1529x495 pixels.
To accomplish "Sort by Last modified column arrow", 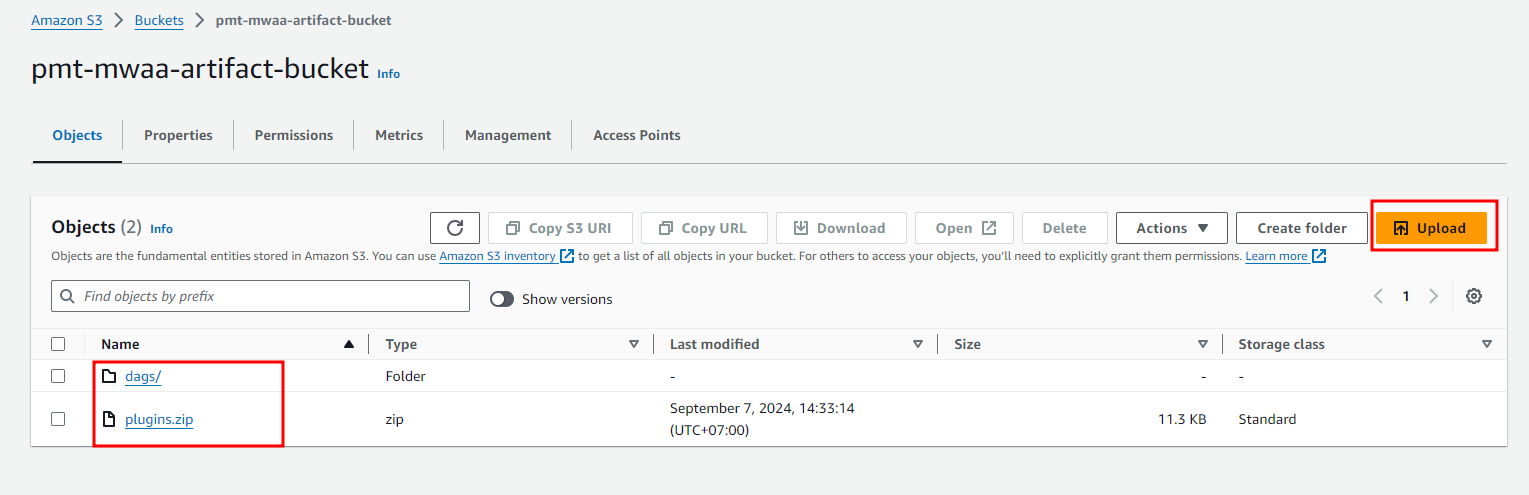I will pyautogui.click(x=917, y=344).
